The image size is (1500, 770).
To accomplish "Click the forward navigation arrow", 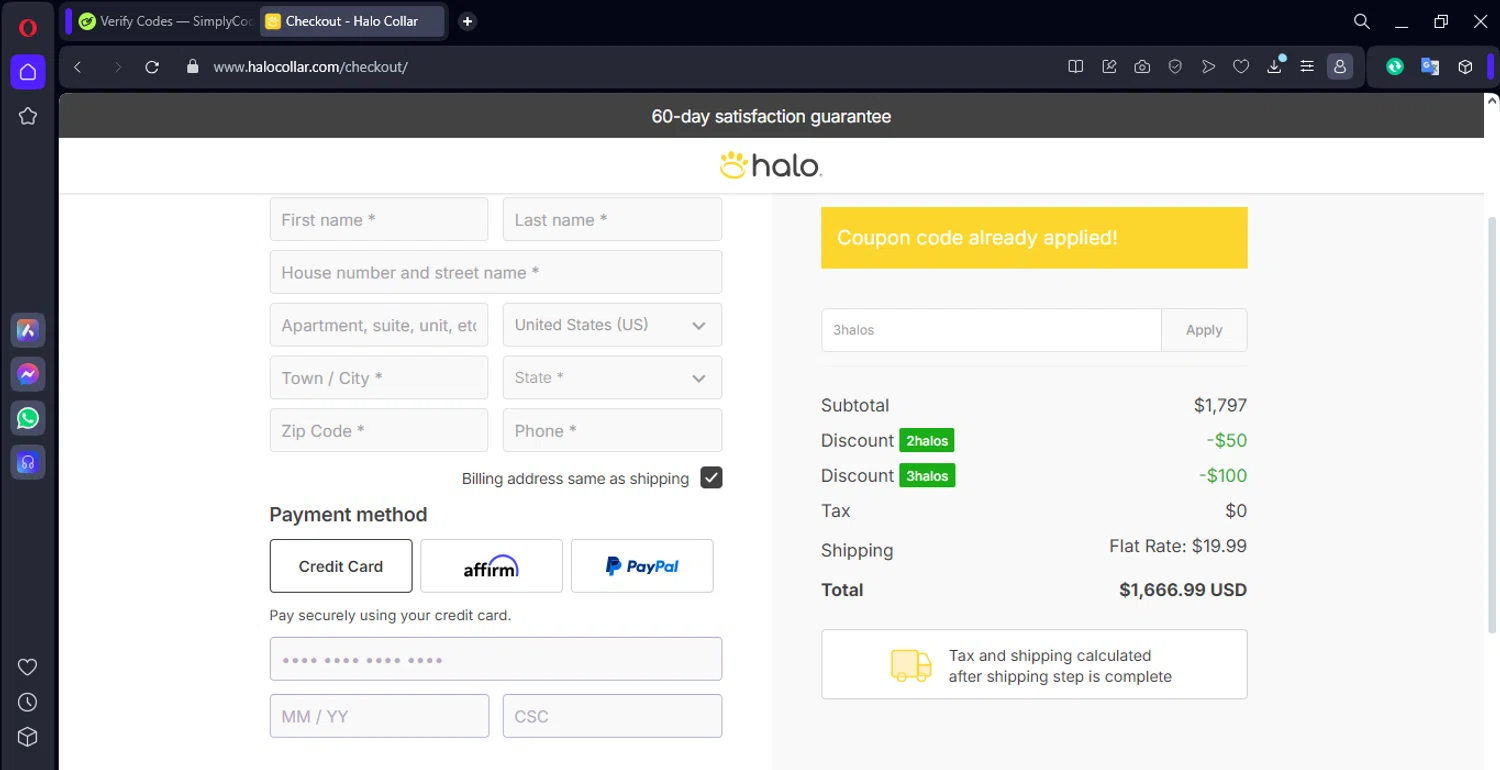I will click(117, 67).
